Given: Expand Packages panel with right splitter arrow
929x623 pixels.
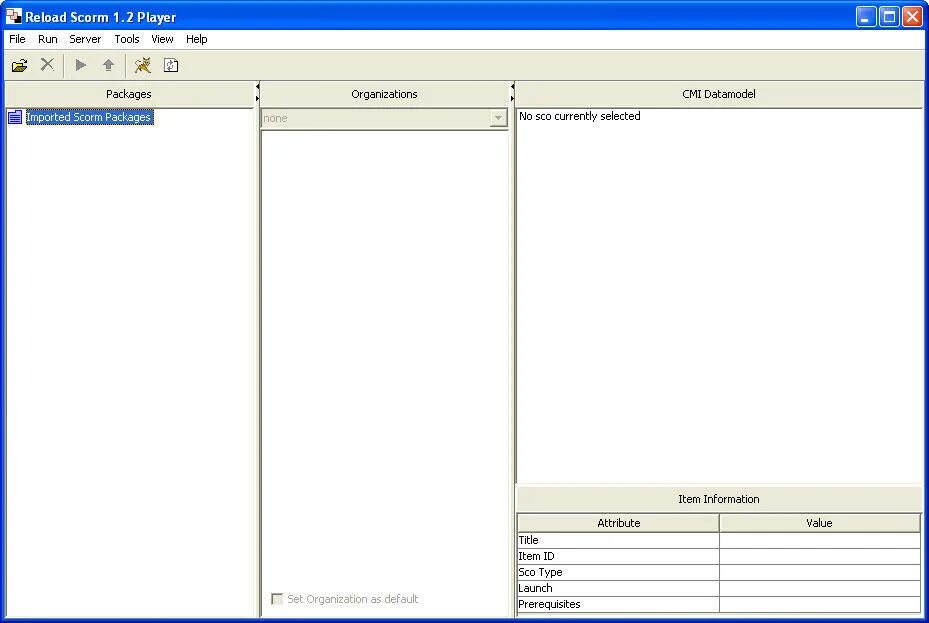Looking at the screenshot, I should pos(257,98).
